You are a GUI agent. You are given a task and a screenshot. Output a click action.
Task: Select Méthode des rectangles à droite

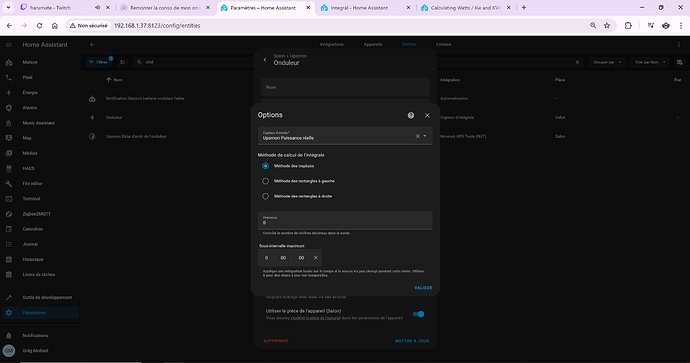coord(265,196)
